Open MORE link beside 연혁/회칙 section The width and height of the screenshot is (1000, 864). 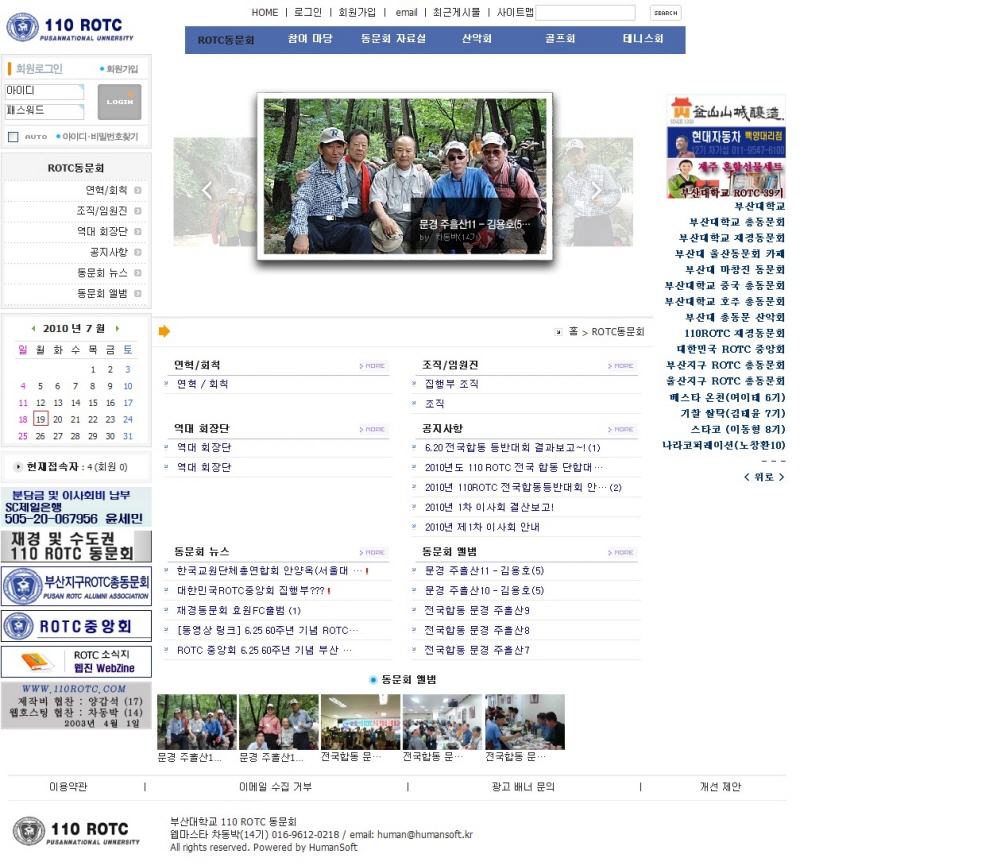coord(373,366)
